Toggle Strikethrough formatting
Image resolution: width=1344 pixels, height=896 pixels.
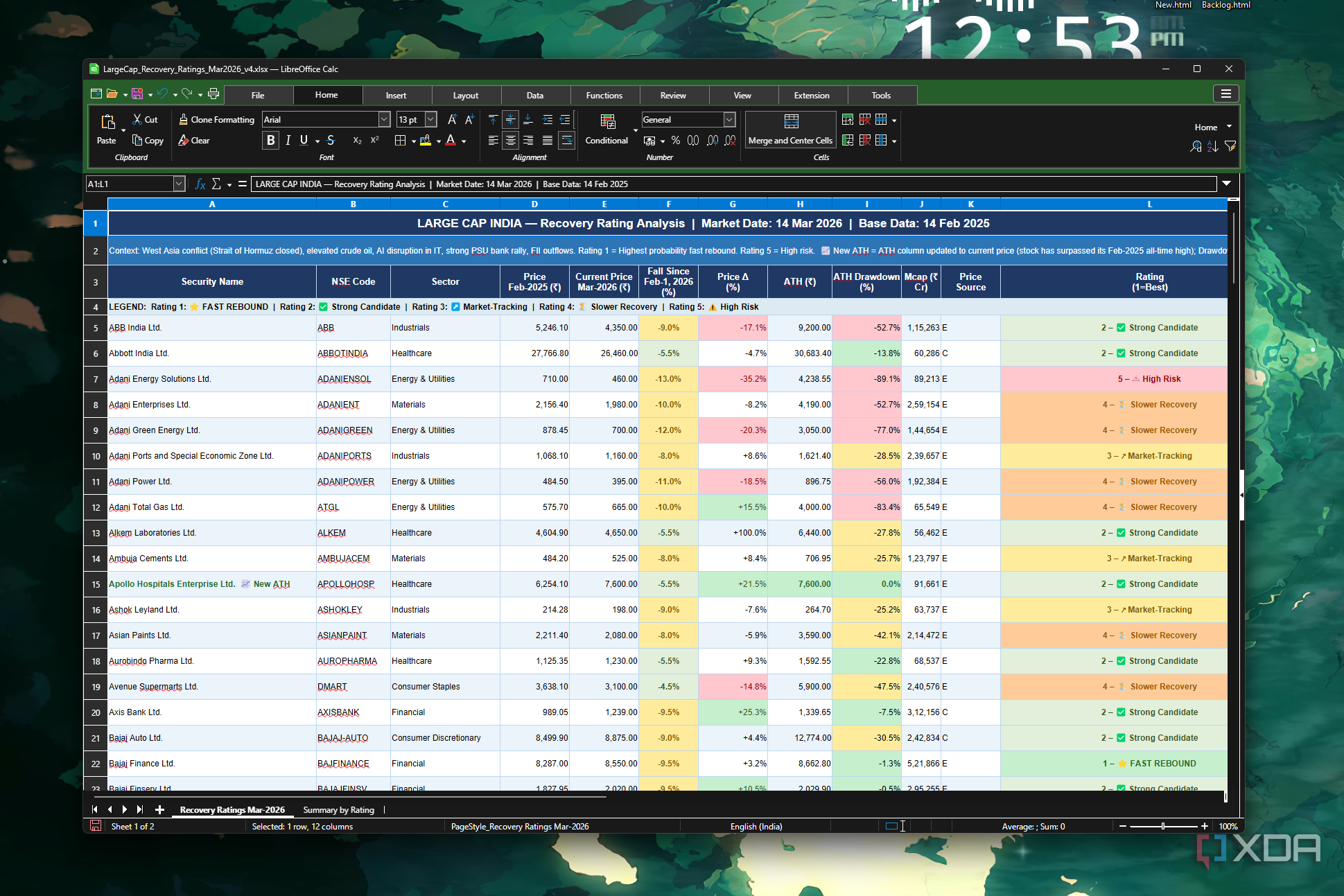tap(331, 140)
